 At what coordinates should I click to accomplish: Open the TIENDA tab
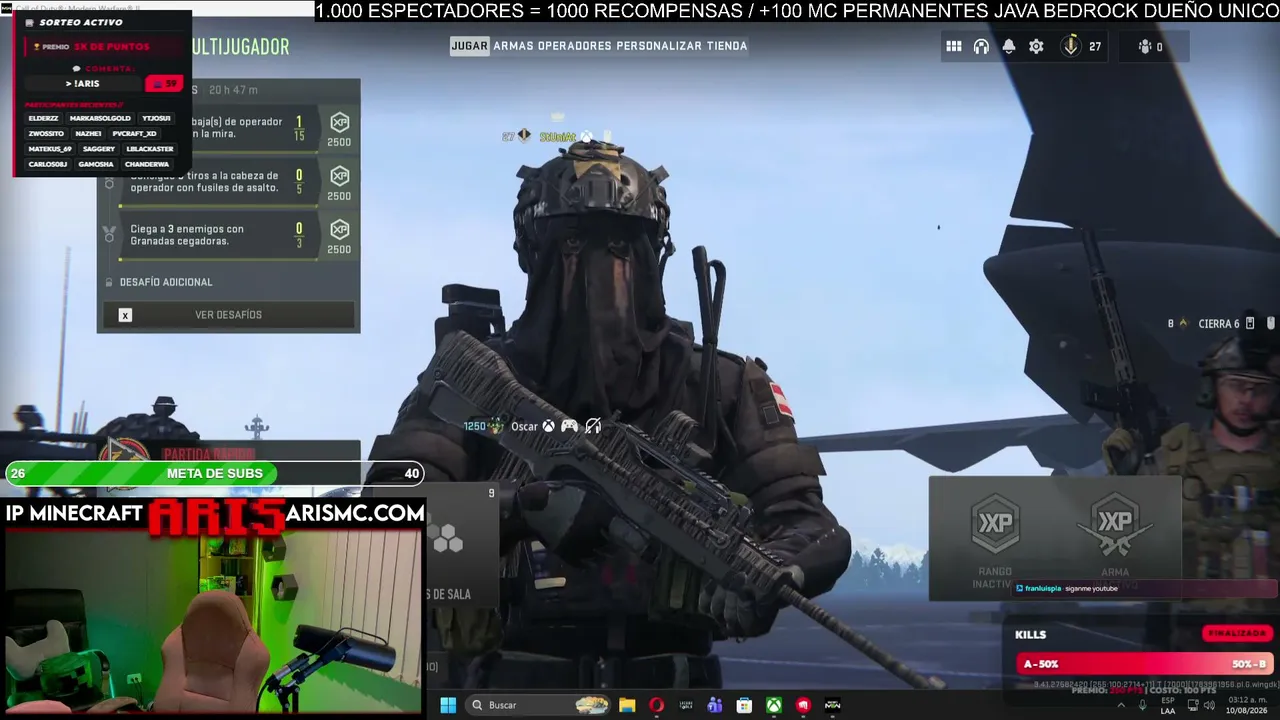727,46
